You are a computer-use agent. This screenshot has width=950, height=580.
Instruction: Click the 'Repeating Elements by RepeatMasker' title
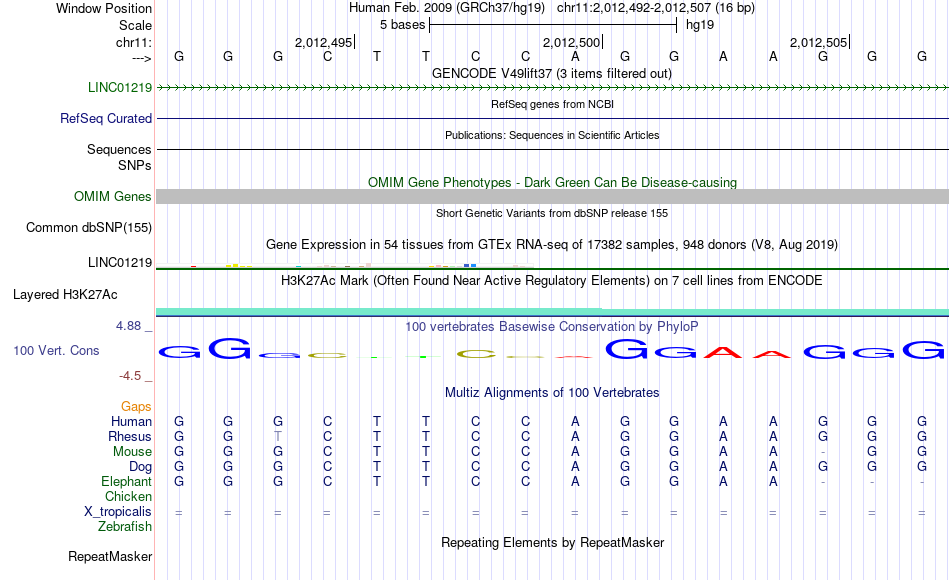click(553, 542)
